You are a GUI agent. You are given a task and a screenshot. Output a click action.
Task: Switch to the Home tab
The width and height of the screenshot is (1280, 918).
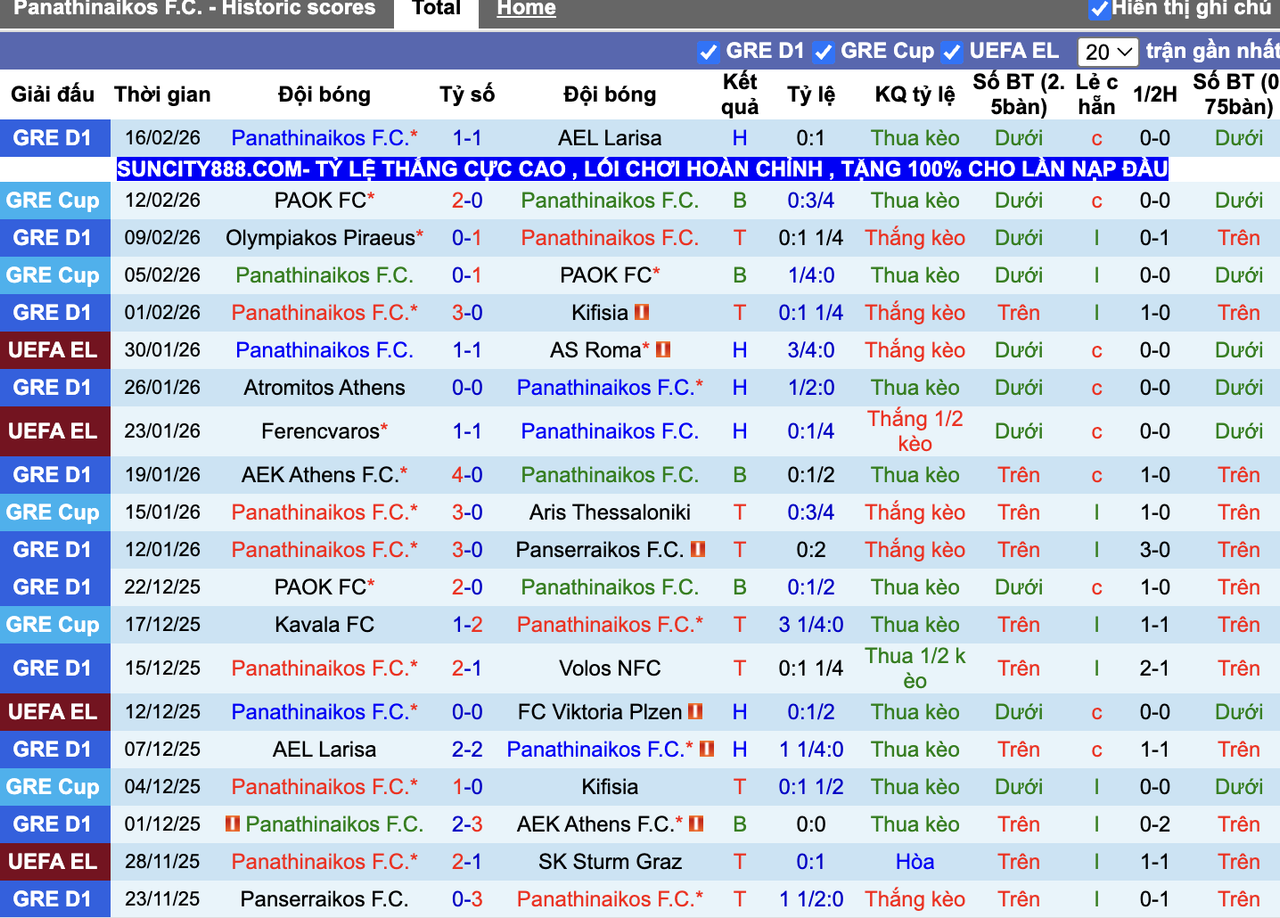click(x=526, y=9)
